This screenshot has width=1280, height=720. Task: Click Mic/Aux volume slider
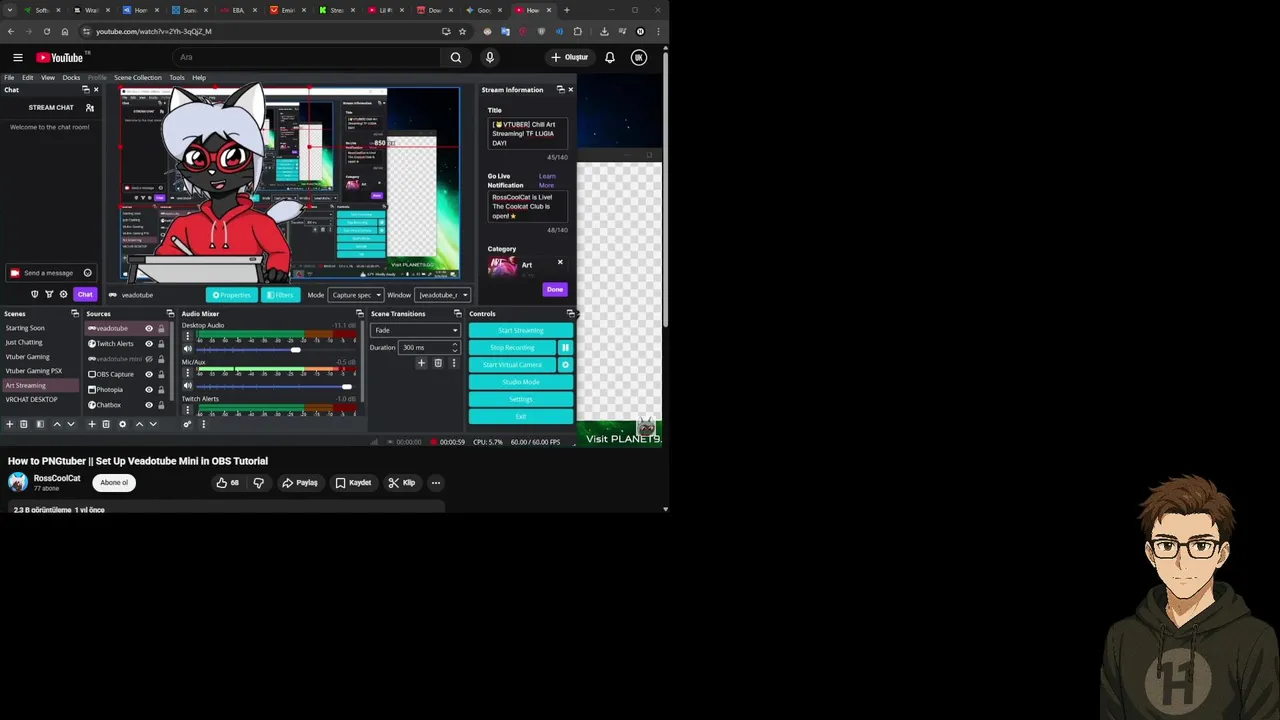point(275,386)
